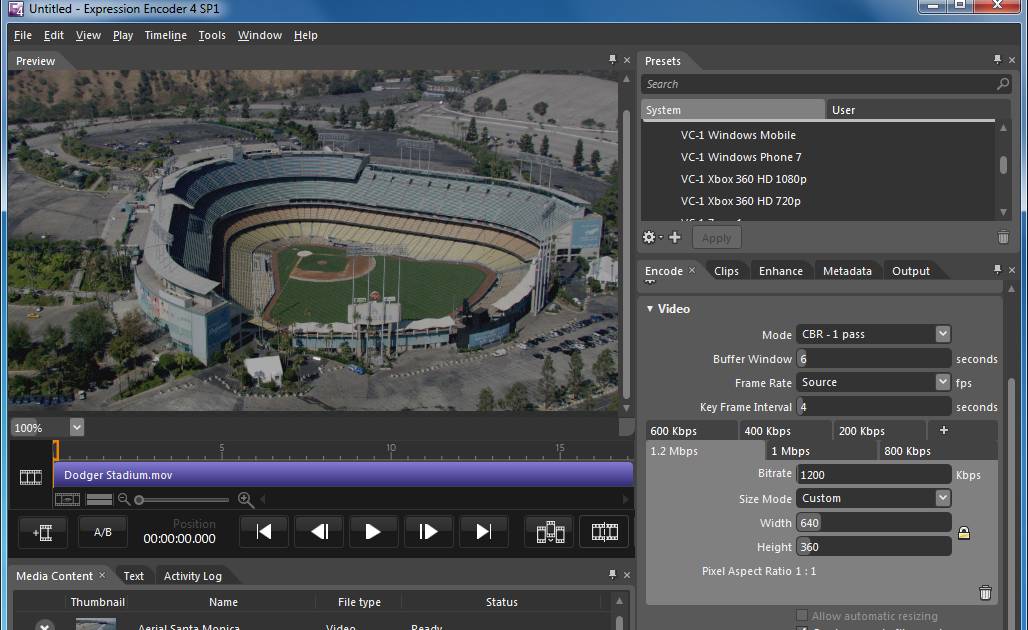The image size is (1028, 630).
Task: Select the VC-1 Xbox 360 HD 1080p preset
Action: click(x=743, y=179)
